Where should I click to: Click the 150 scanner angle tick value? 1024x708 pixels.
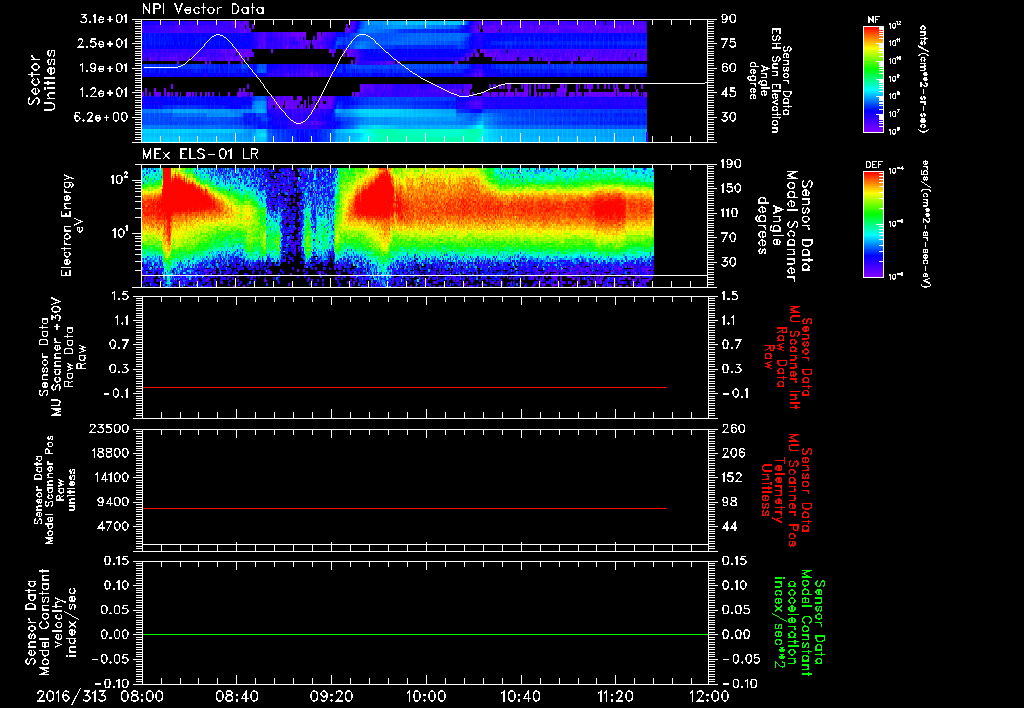[731, 189]
